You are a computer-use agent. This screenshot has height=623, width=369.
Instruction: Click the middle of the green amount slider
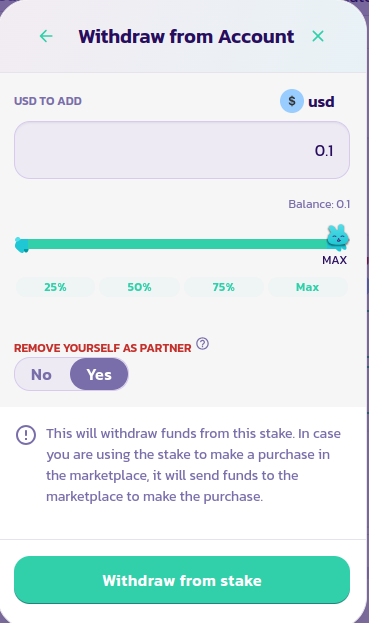click(182, 244)
